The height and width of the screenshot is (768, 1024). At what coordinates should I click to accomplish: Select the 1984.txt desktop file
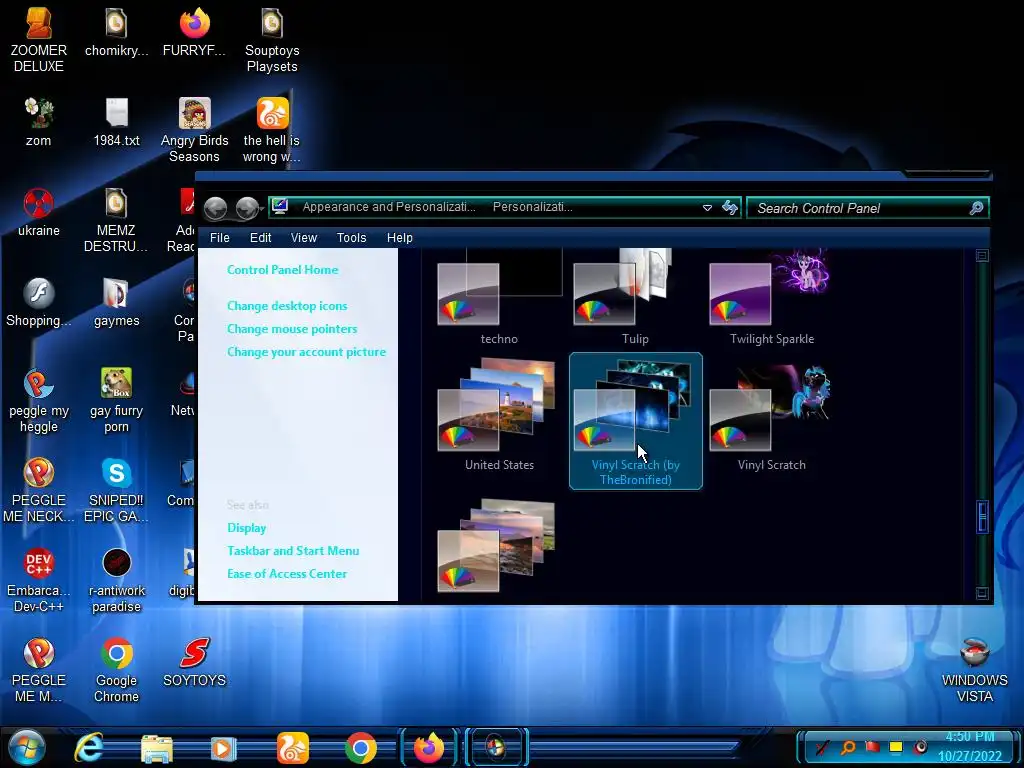point(116,122)
